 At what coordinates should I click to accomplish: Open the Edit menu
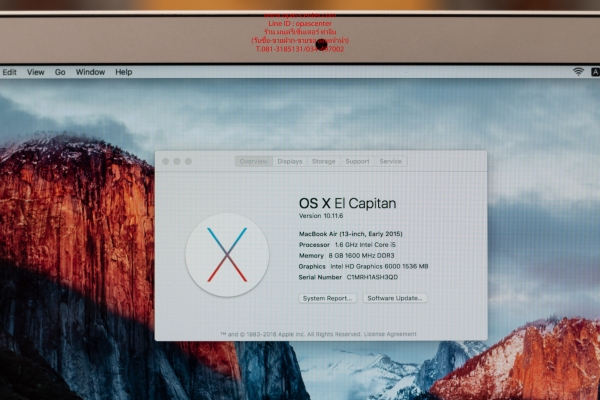click(x=10, y=72)
